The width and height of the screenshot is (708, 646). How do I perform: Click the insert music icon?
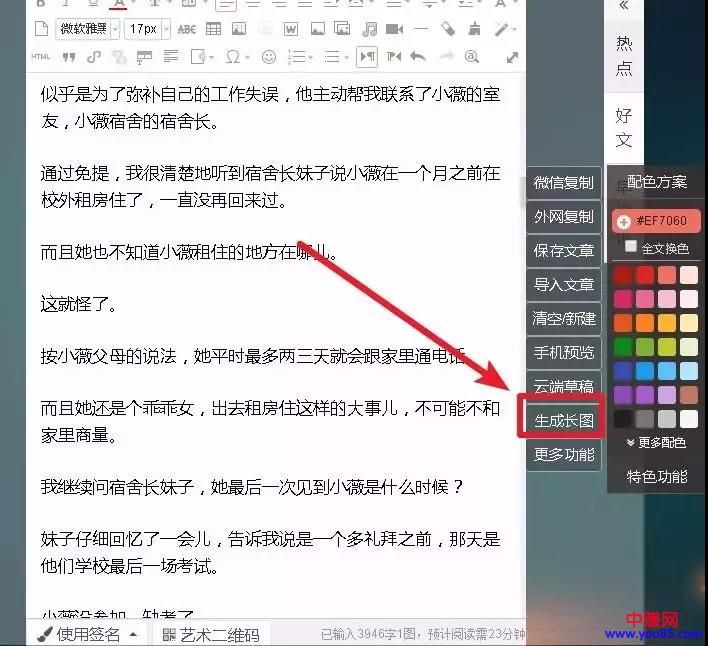coord(370,28)
